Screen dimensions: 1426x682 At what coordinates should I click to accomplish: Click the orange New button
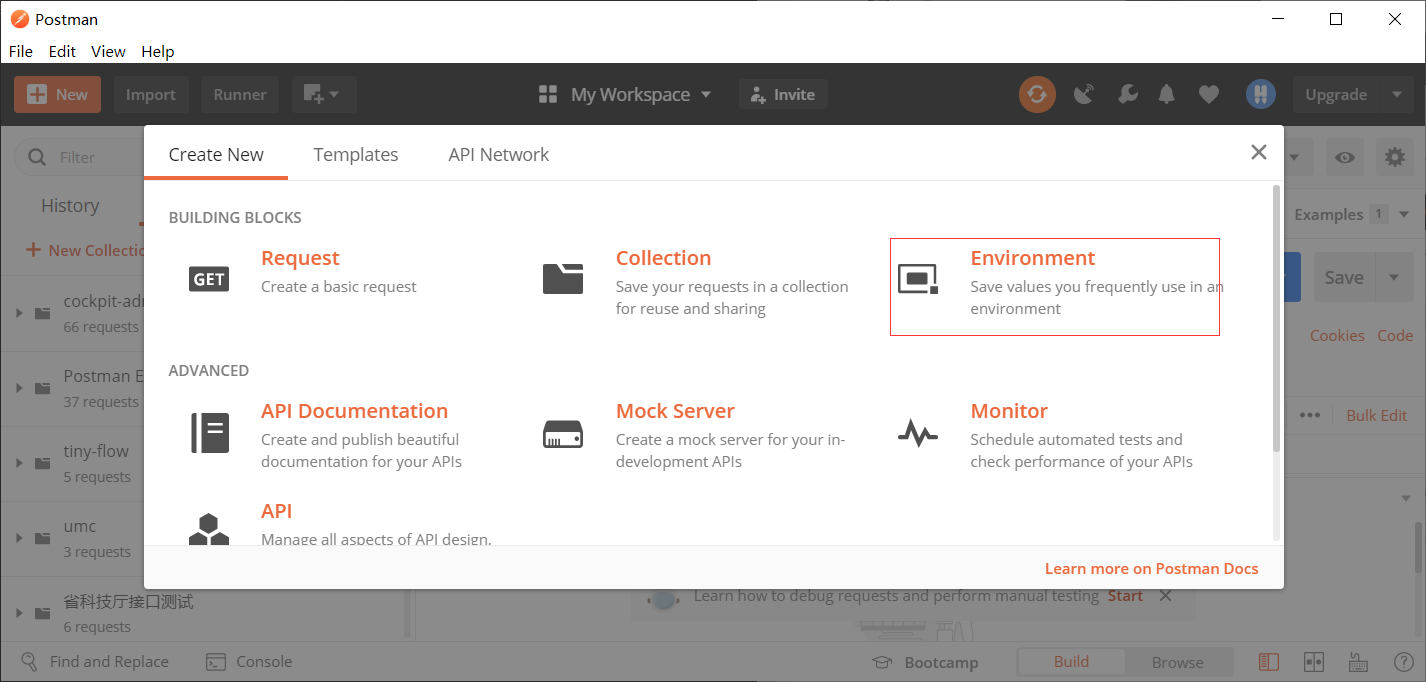[x=57, y=95]
